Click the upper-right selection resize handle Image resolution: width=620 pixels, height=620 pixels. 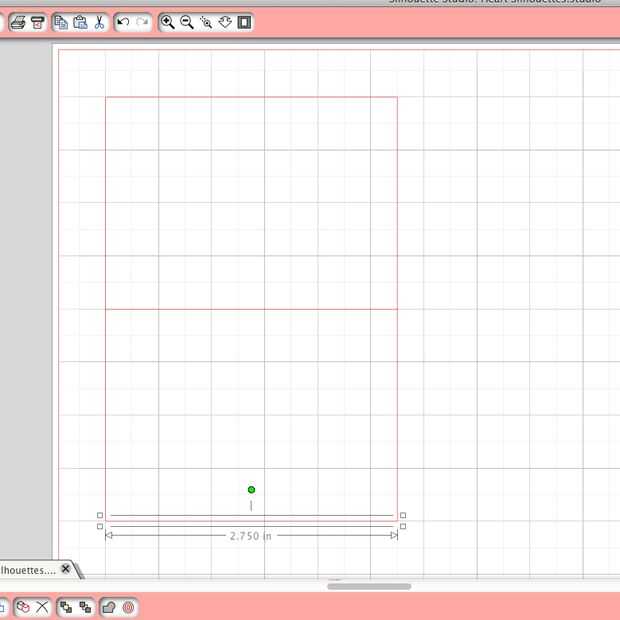pos(403,515)
